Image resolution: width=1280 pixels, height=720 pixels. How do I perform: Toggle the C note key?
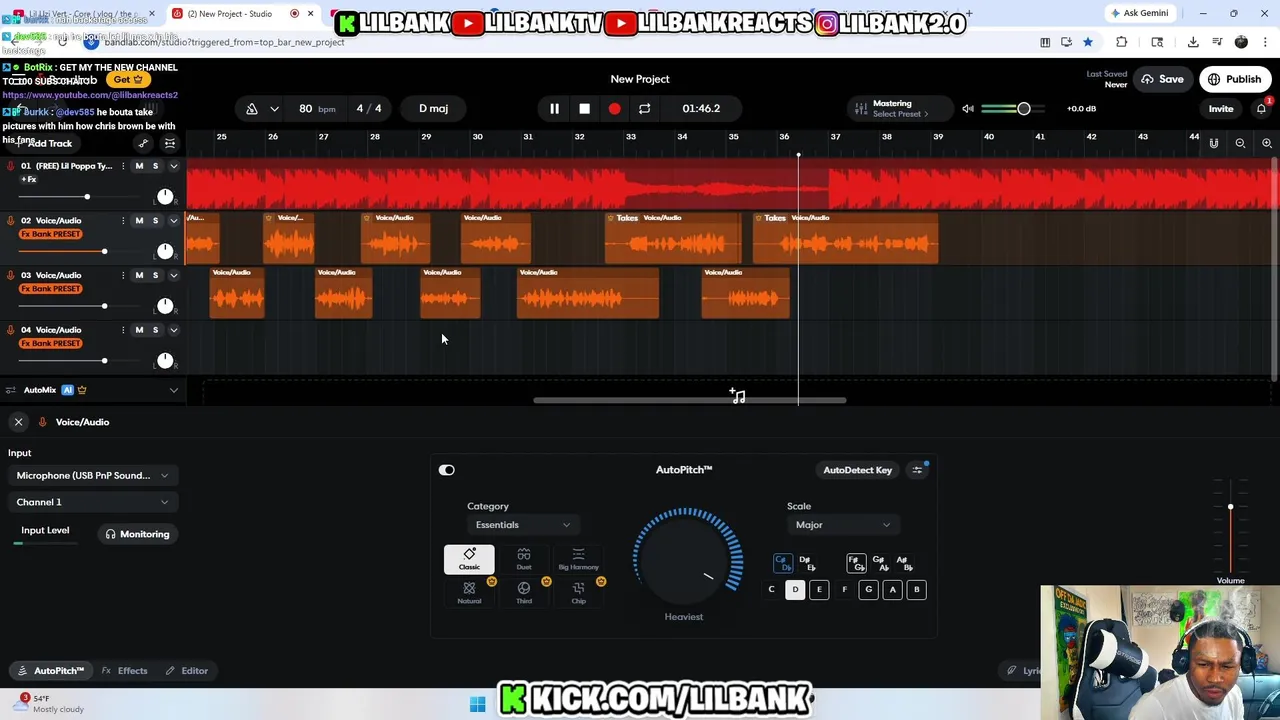coord(771,590)
